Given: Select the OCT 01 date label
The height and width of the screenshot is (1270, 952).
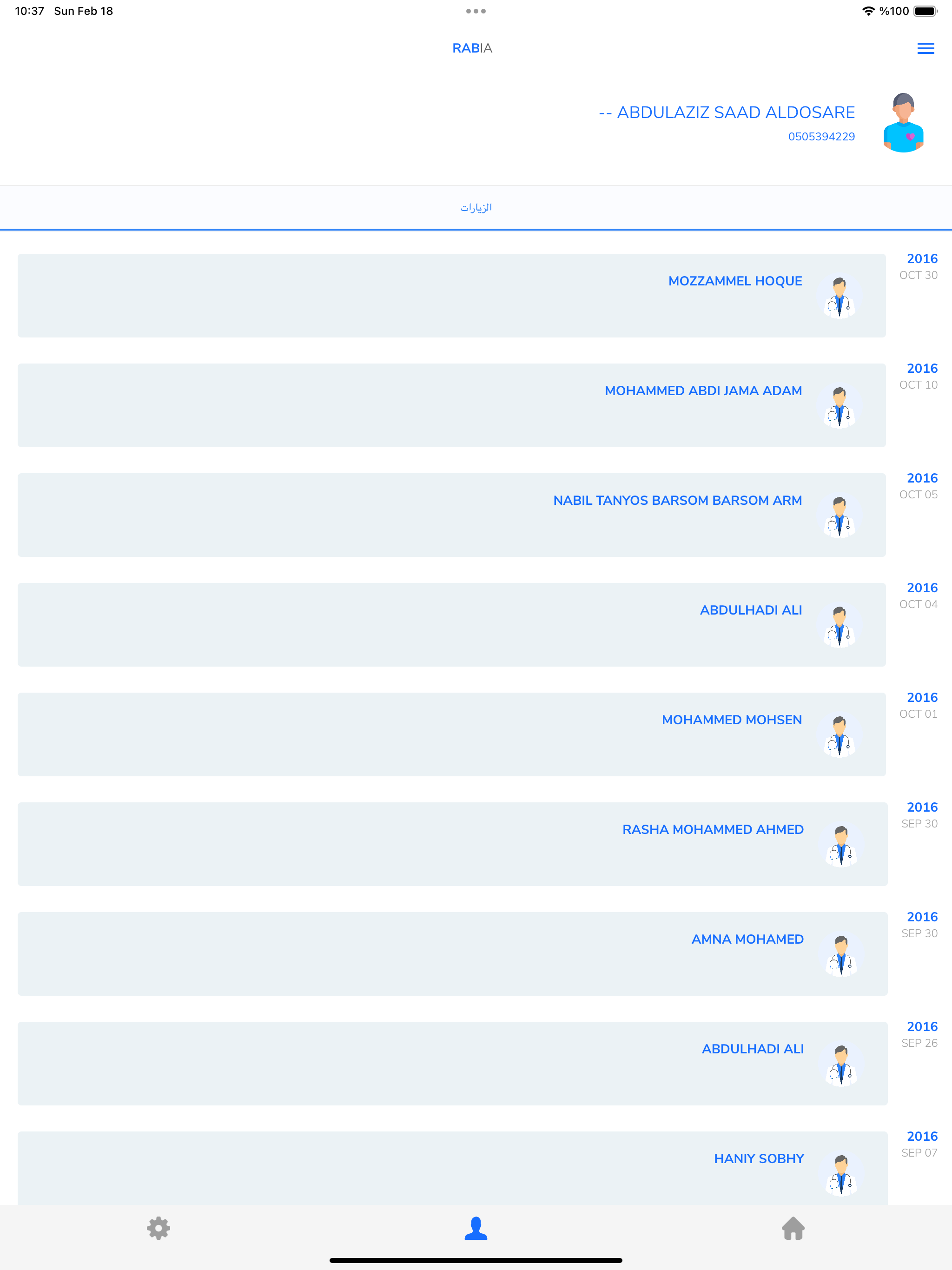Looking at the screenshot, I should [918, 714].
